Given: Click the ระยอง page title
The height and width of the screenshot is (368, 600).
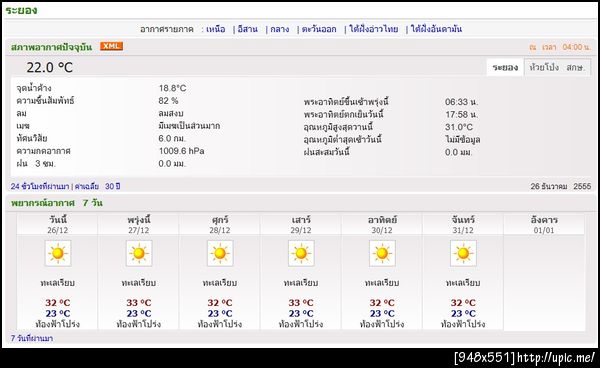Looking at the screenshot, I should (x=21, y=10).
